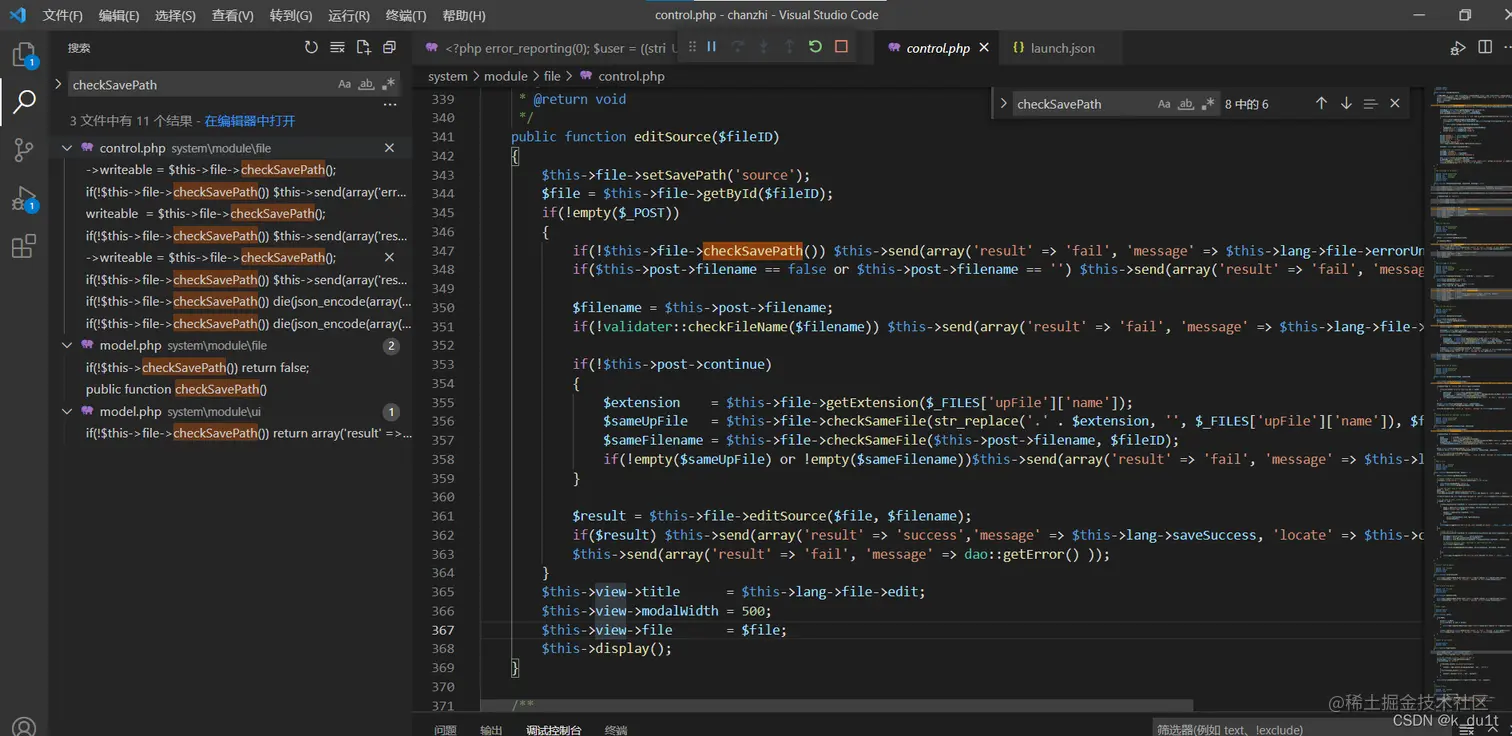
Task: Refresh the search results
Action: [x=311, y=48]
